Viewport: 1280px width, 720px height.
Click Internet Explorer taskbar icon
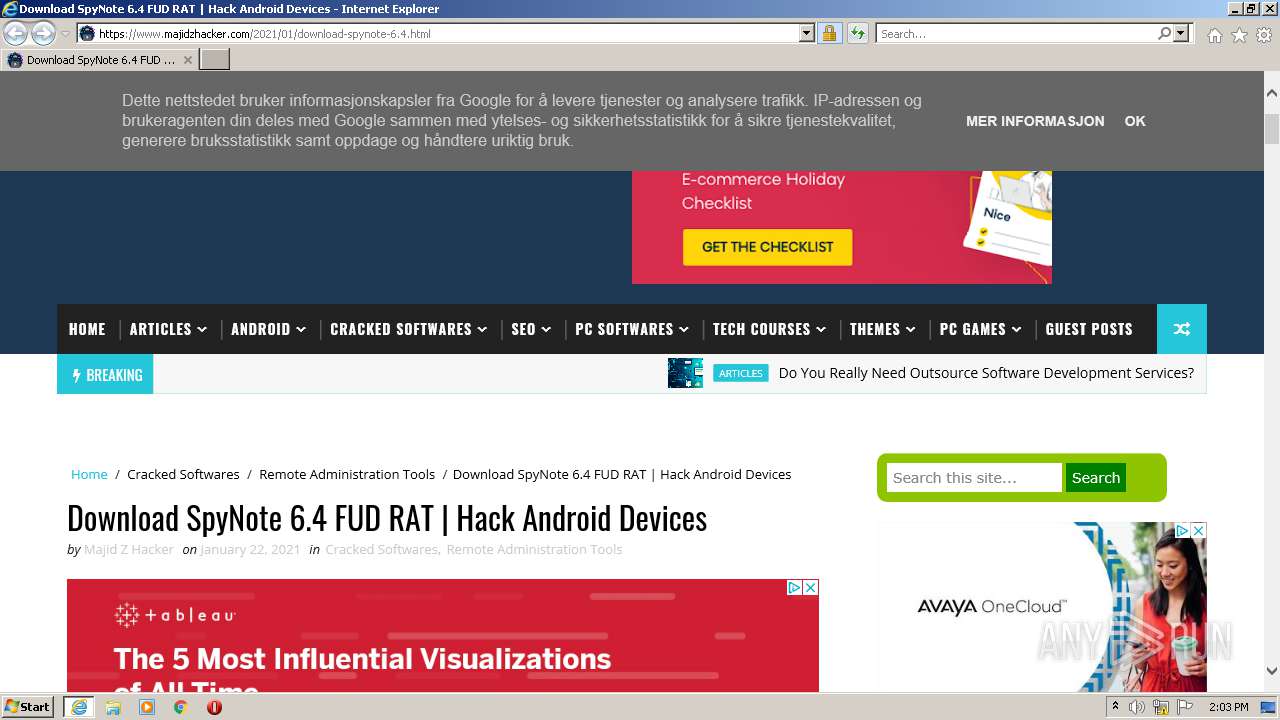tap(79, 707)
